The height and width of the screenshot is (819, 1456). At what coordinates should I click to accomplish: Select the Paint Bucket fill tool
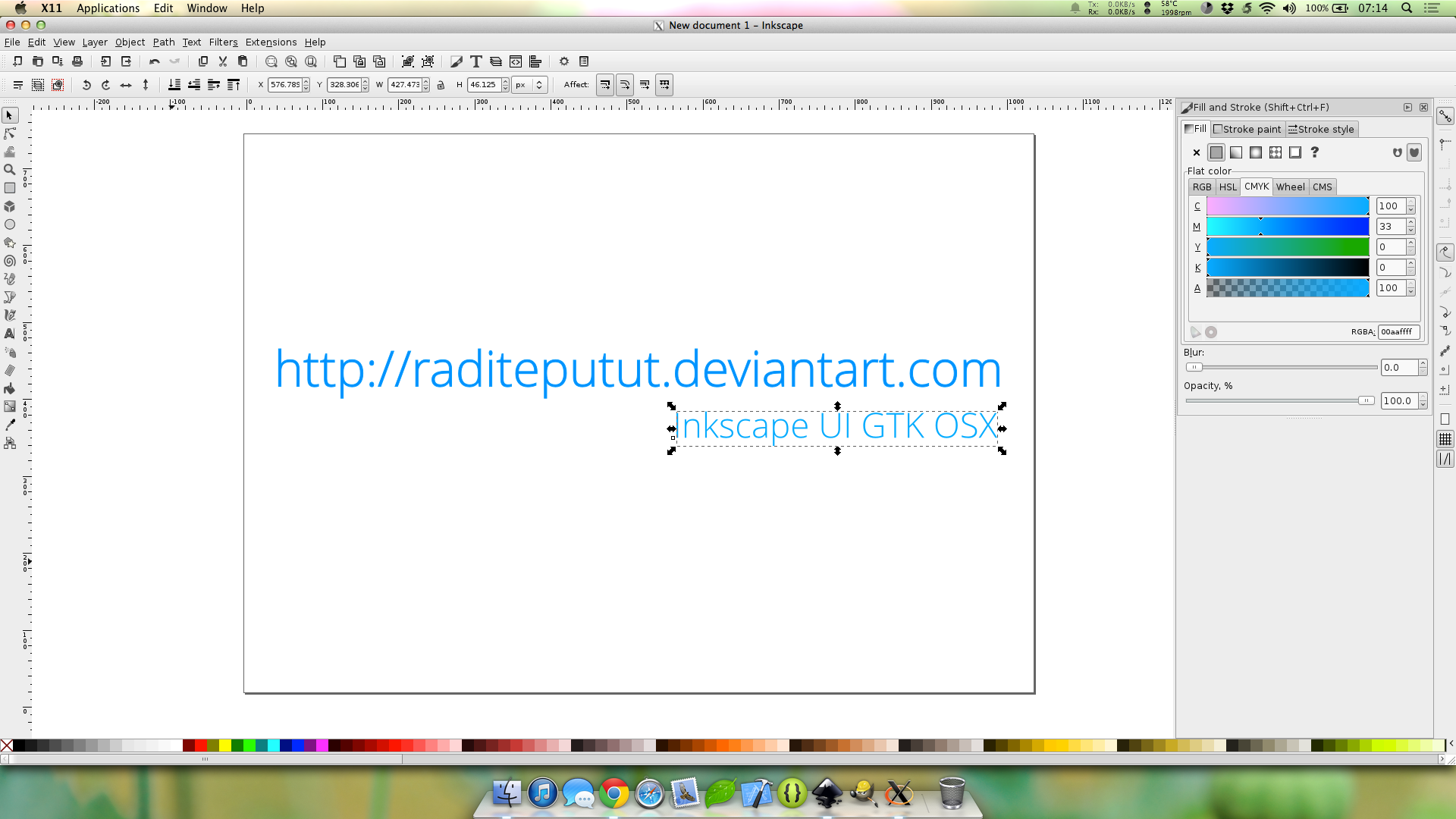point(10,388)
